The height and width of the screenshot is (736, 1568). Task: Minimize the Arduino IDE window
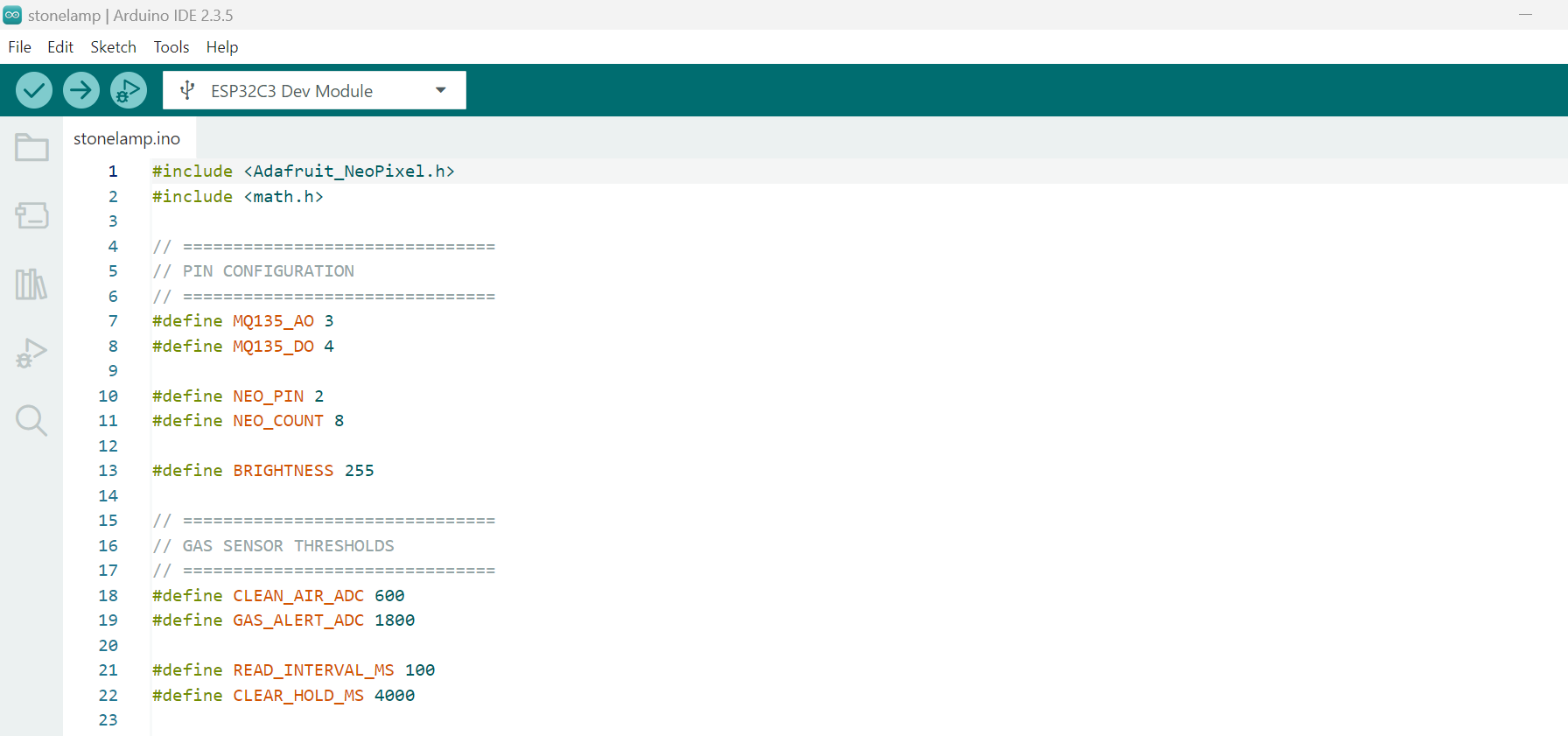tap(1526, 15)
